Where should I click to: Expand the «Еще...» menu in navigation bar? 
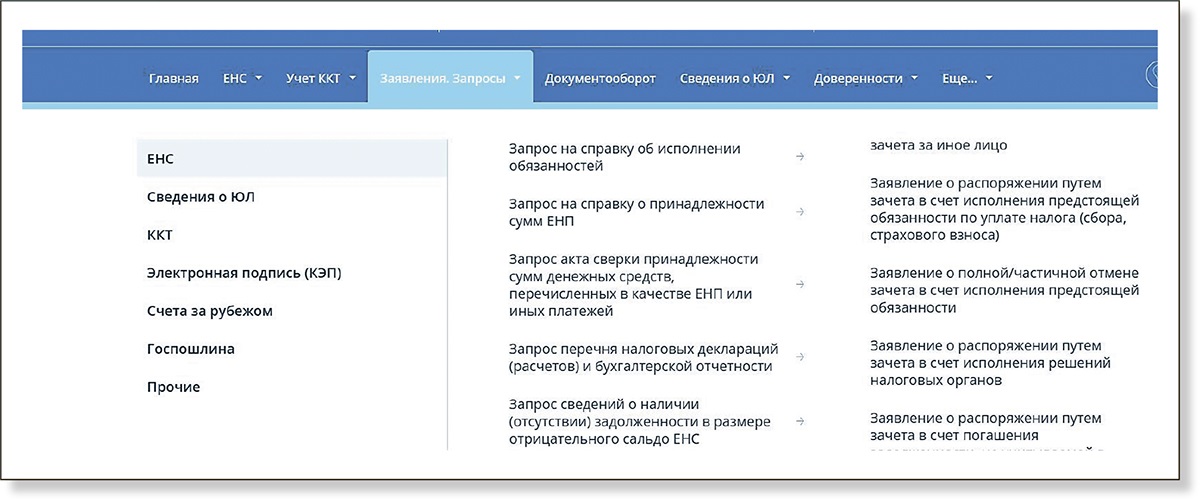(967, 78)
